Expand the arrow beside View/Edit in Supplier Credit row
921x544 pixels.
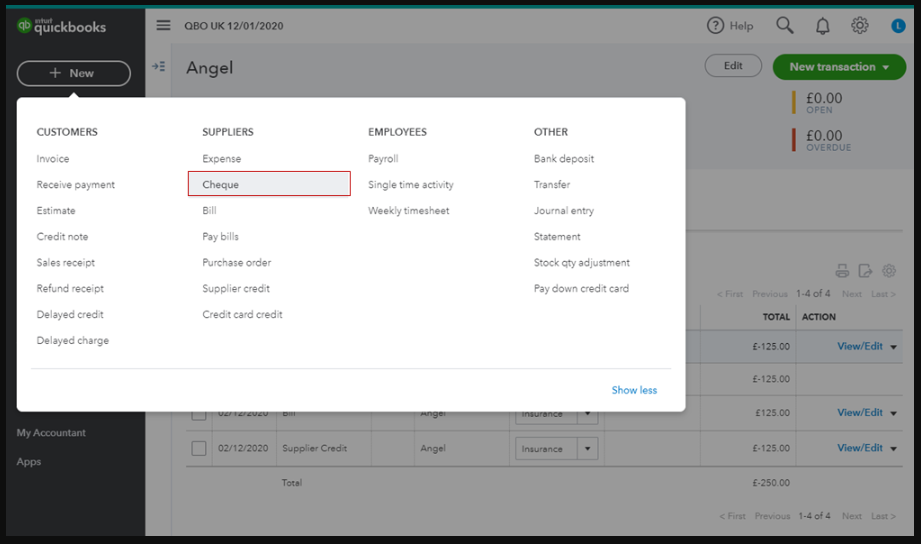click(x=893, y=449)
